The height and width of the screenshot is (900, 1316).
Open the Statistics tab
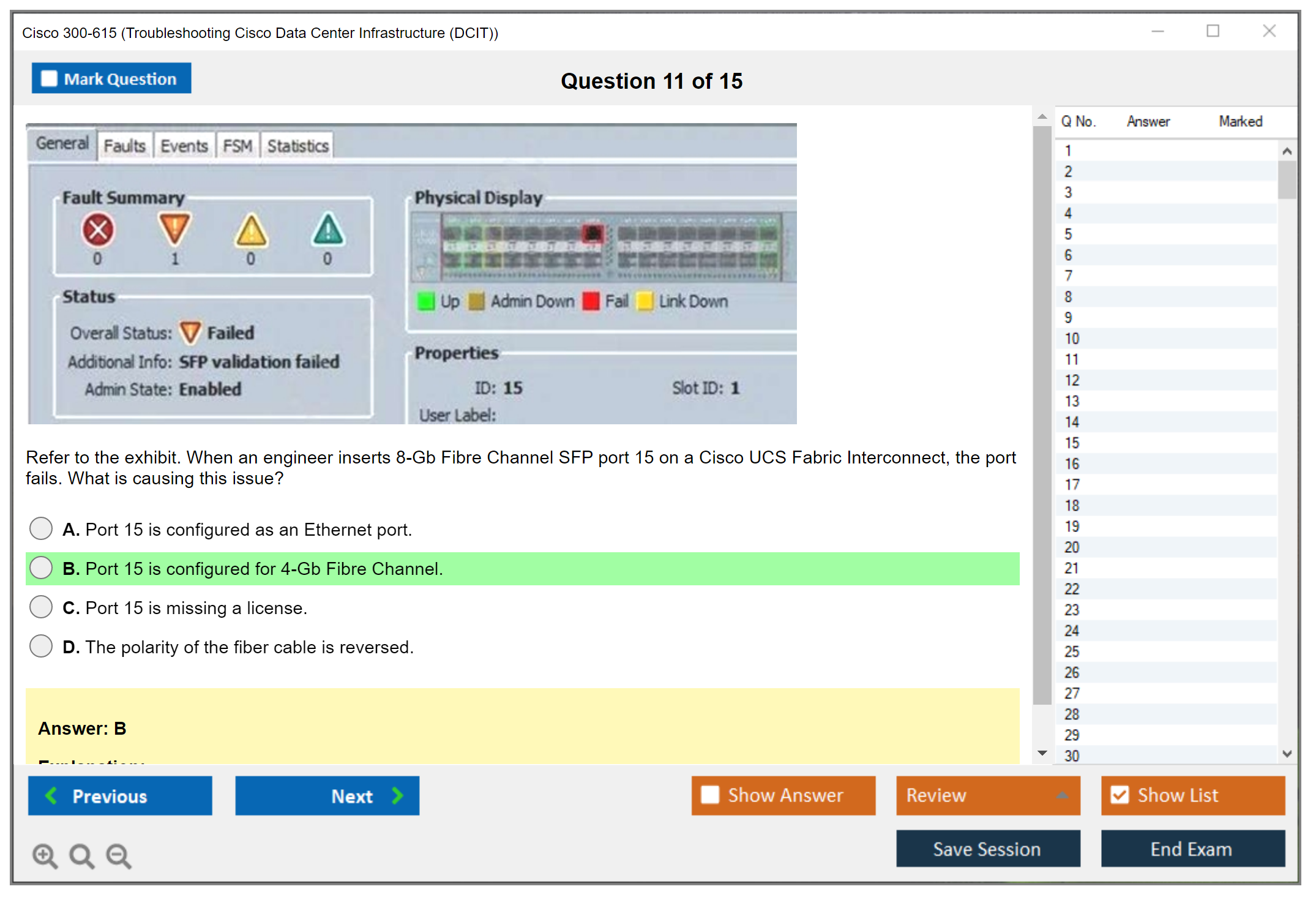pyautogui.click(x=297, y=146)
